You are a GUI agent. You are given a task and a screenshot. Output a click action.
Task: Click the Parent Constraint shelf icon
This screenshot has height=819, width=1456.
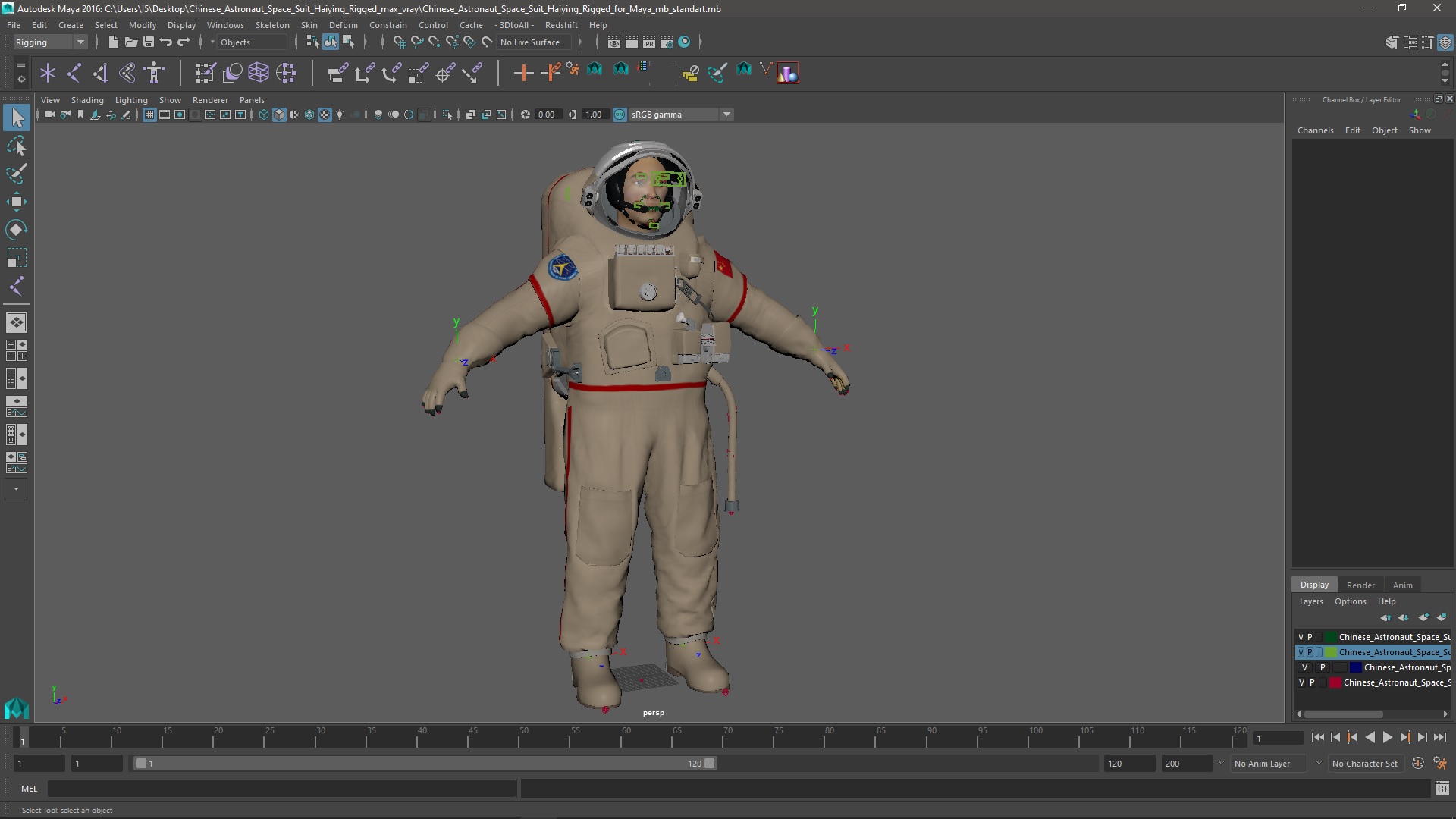tap(337, 73)
